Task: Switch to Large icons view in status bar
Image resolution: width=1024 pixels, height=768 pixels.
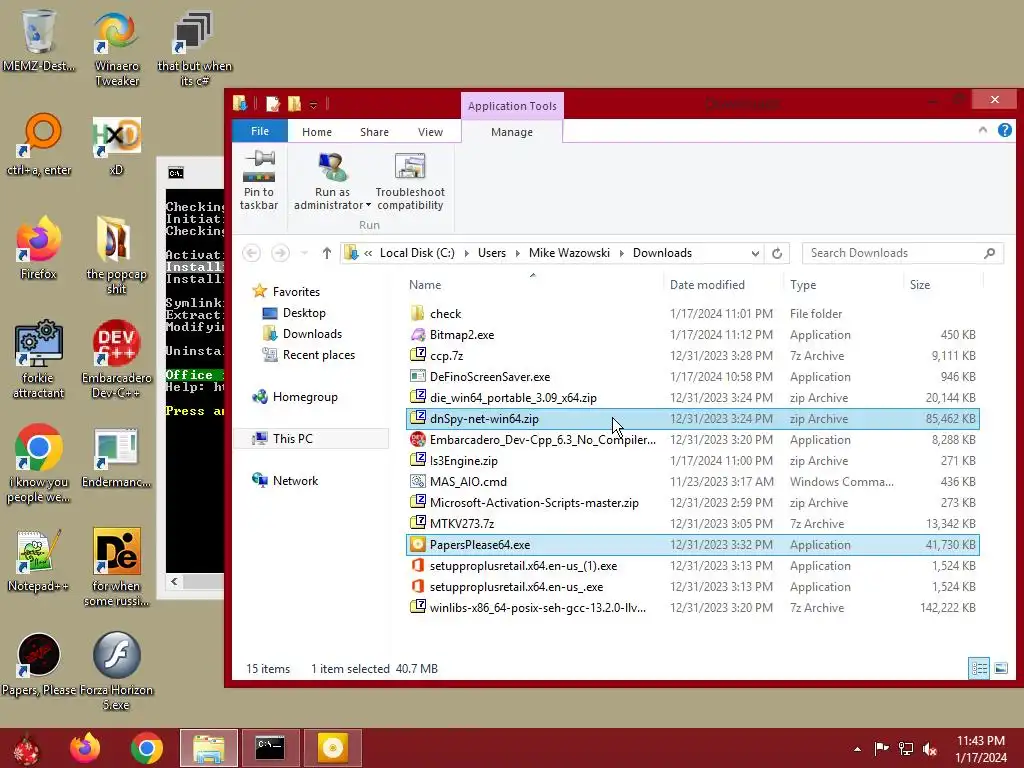Action: point(1000,668)
